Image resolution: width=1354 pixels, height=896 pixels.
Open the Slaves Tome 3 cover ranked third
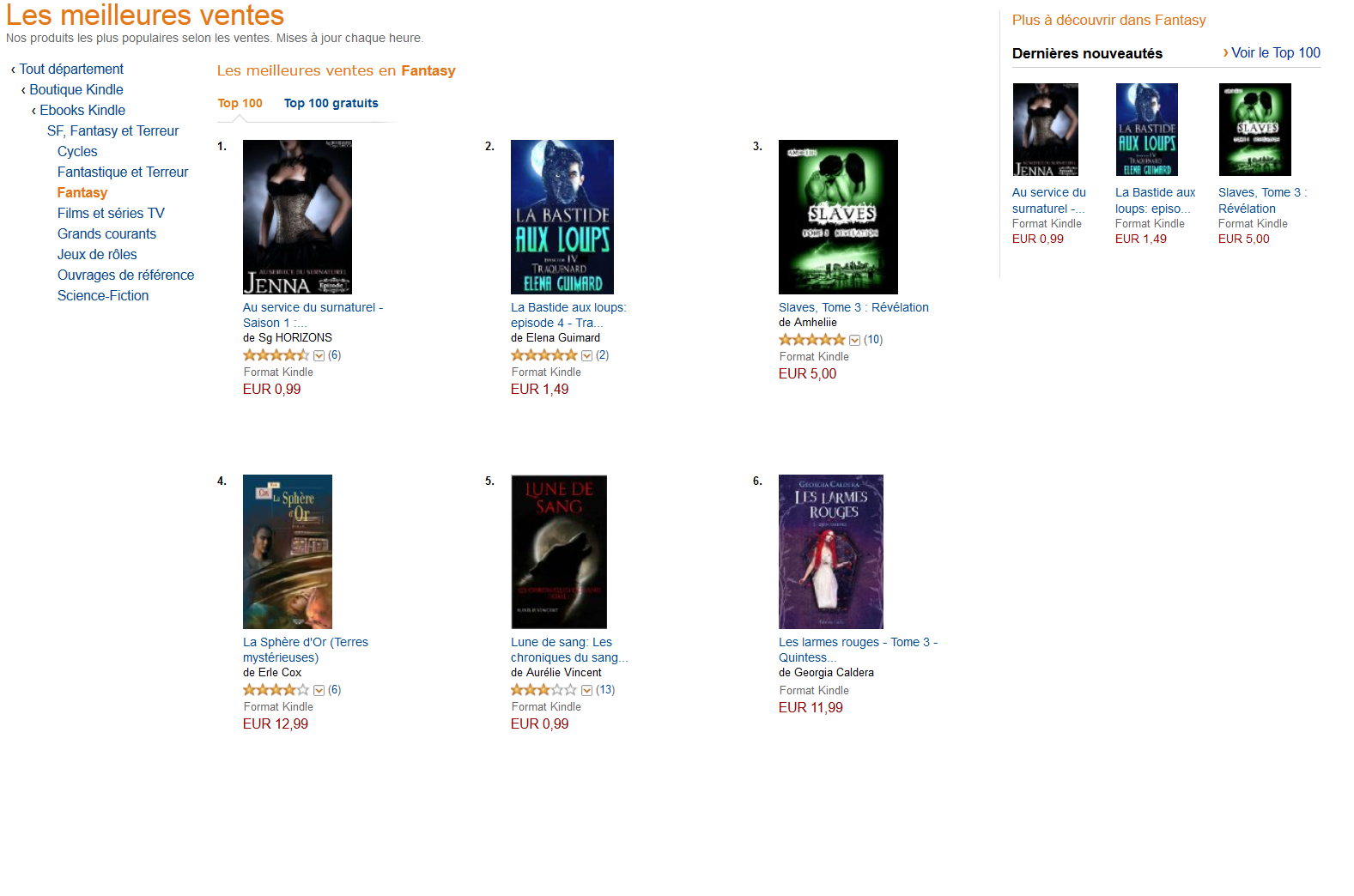[x=838, y=217]
